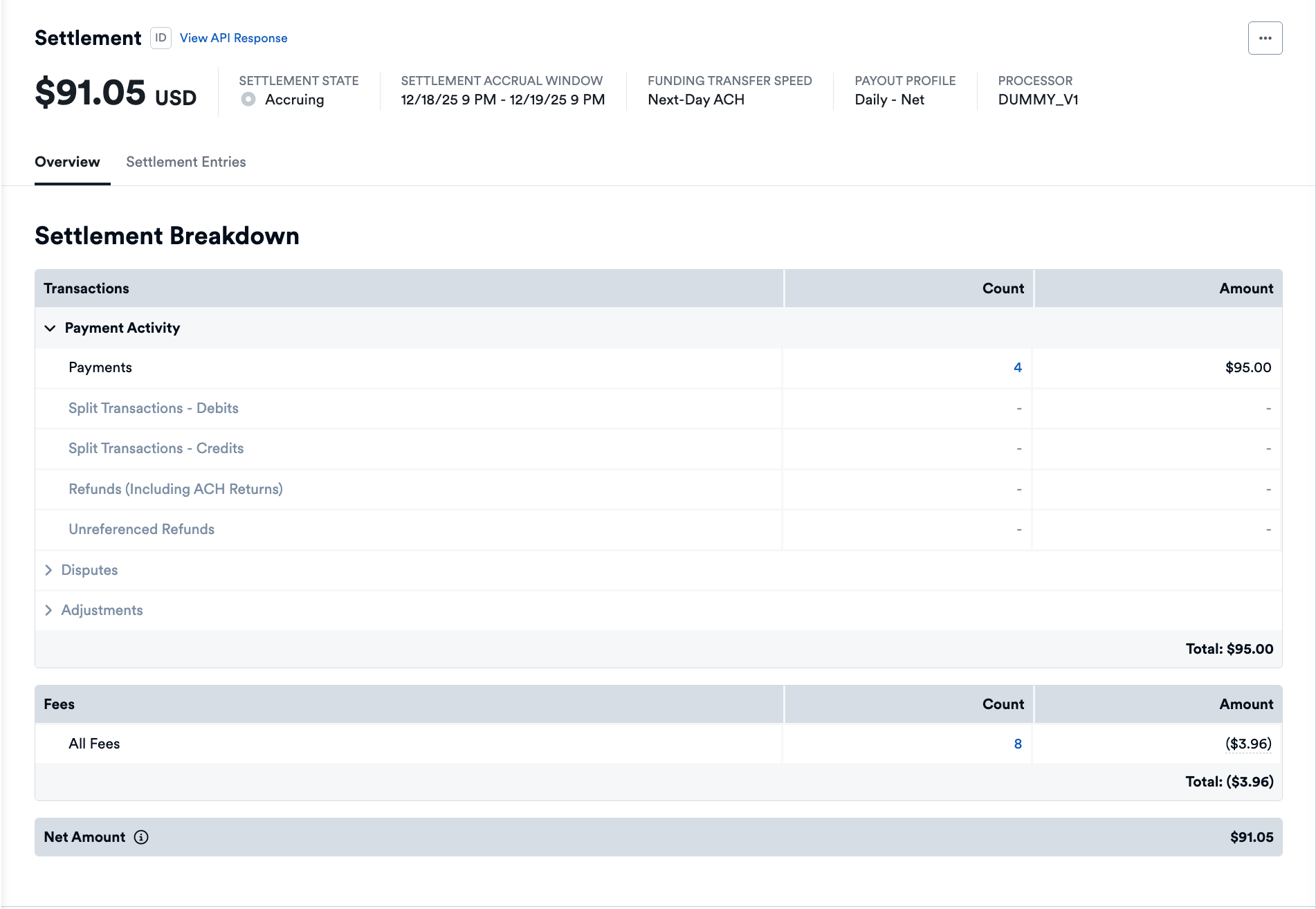Switch to the Settlement Entries tab
The width and height of the screenshot is (1316, 909).
[185, 162]
